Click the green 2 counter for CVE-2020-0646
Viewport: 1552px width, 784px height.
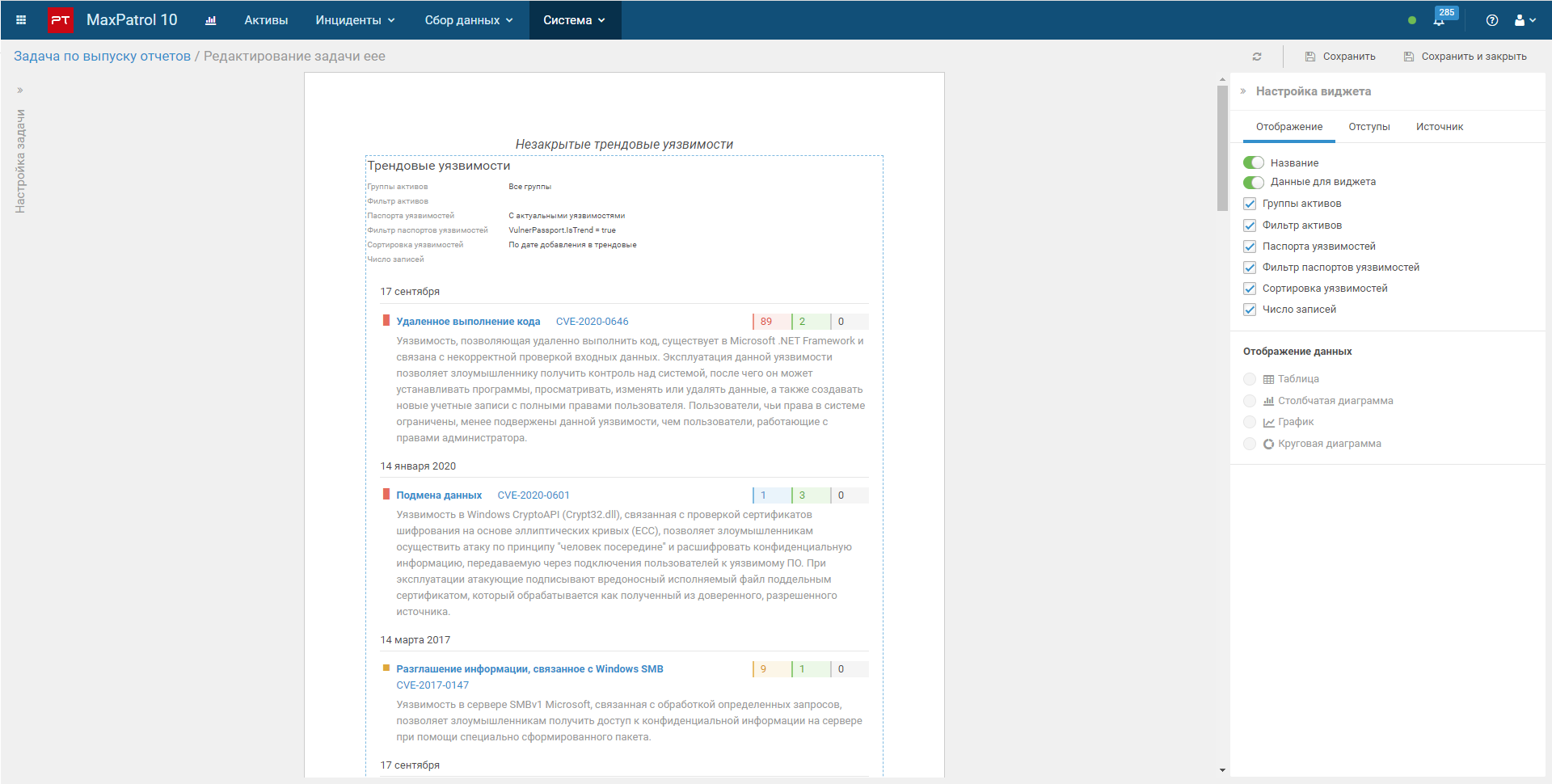coord(810,322)
